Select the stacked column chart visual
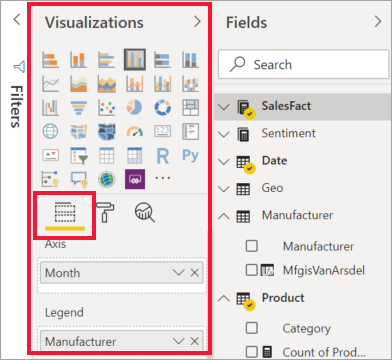The height and width of the screenshot is (360, 392). point(79,60)
